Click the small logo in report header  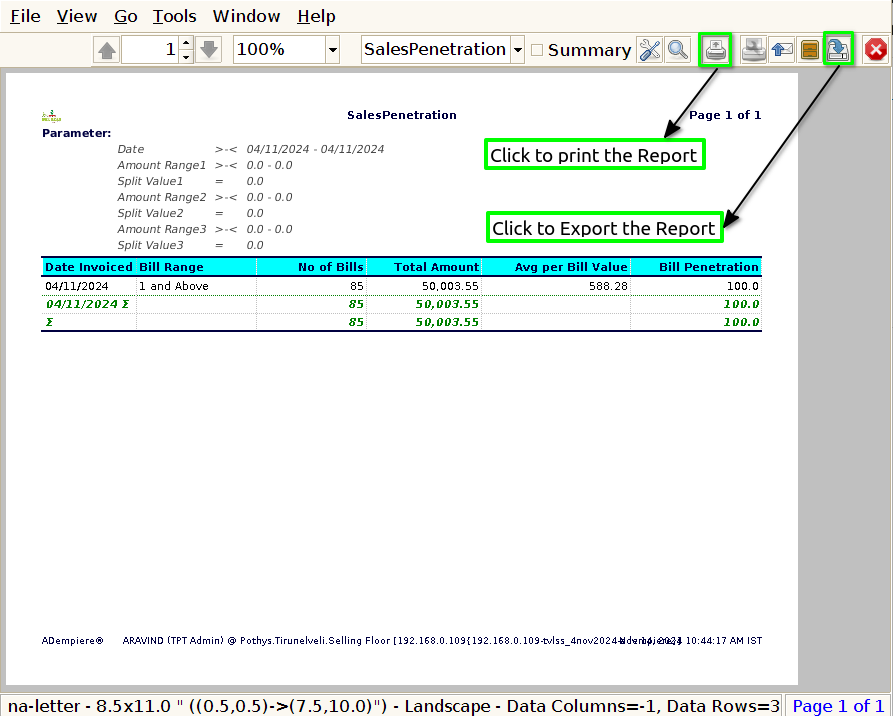pos(51,116)
